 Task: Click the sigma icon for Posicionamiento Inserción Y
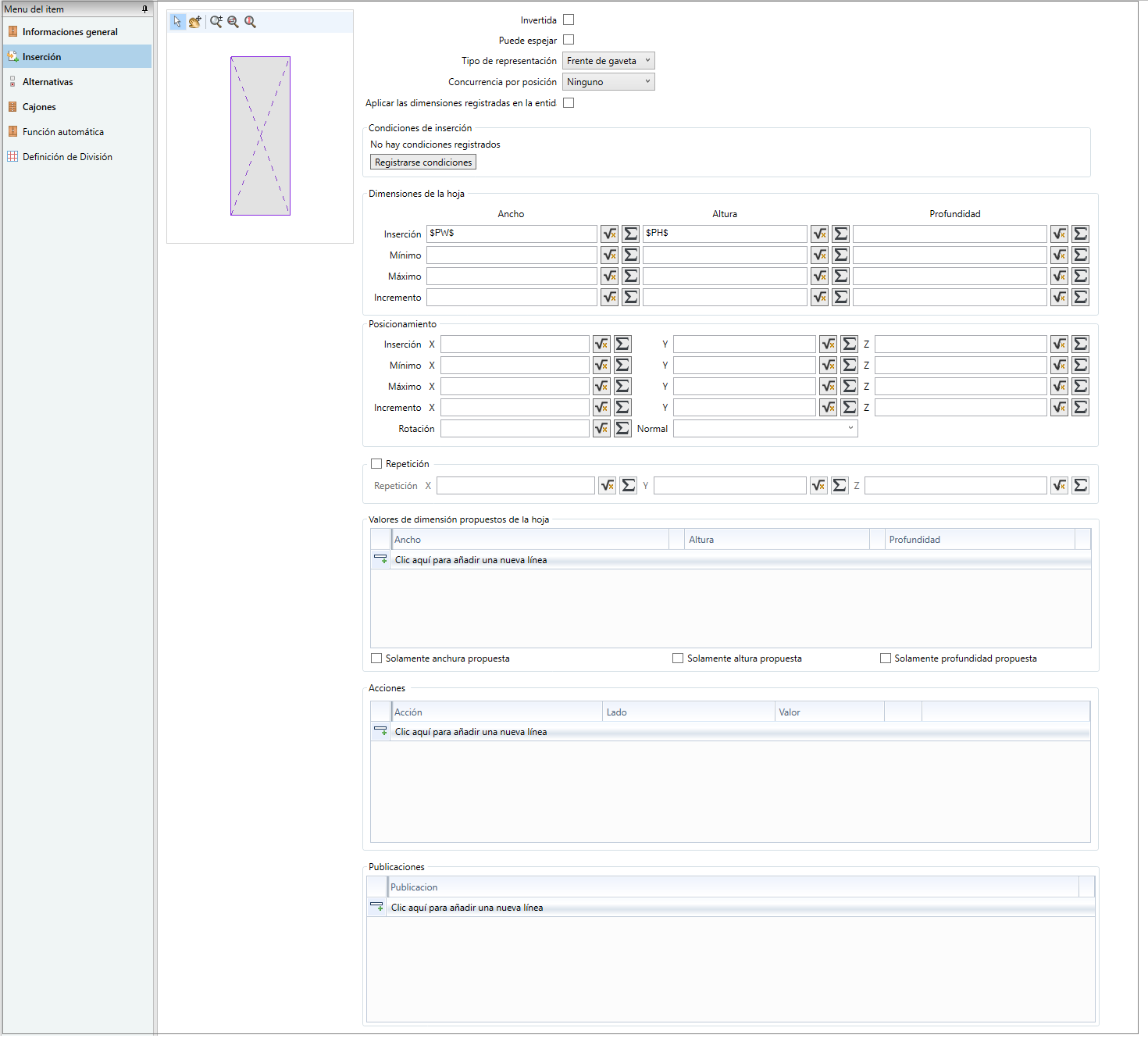pyautogui.click(x=849, y=344)
